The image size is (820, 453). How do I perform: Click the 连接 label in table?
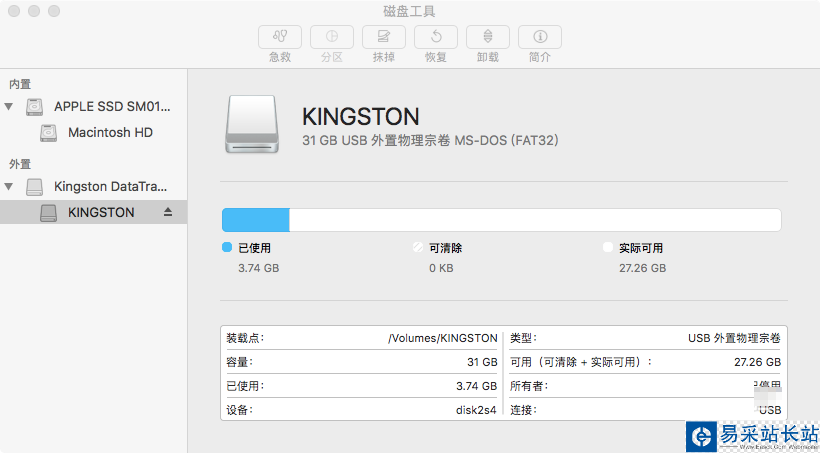click(x=523, y=410)
